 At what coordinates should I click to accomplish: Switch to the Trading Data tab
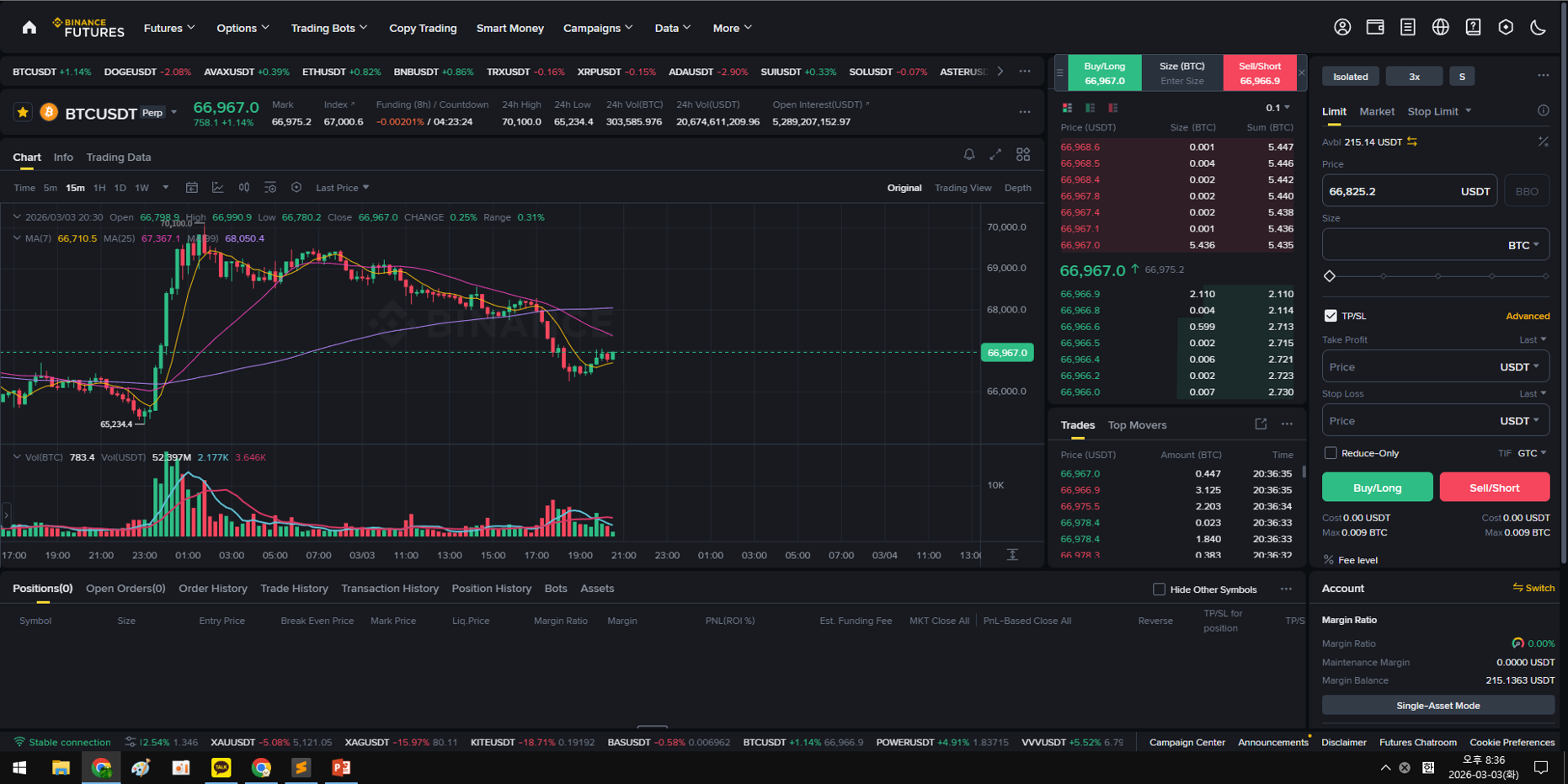(x=119, y=157)
